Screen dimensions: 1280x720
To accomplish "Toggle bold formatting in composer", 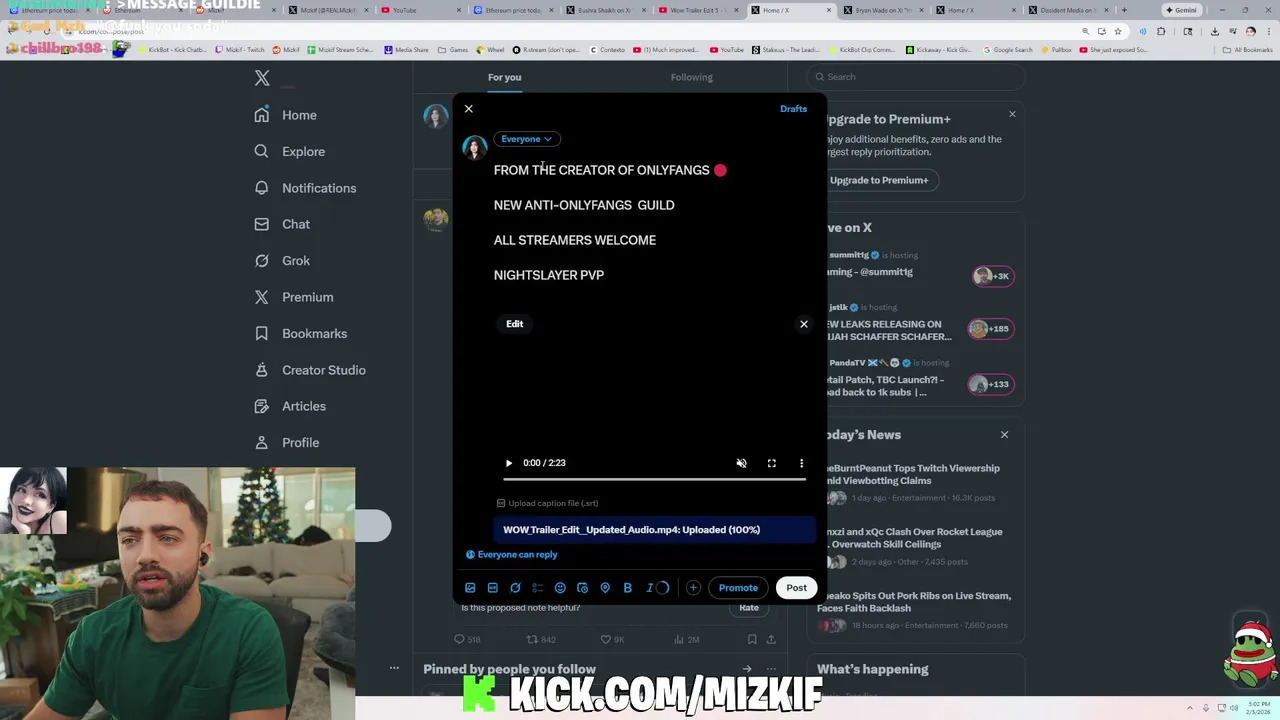I will coord(627,588).
